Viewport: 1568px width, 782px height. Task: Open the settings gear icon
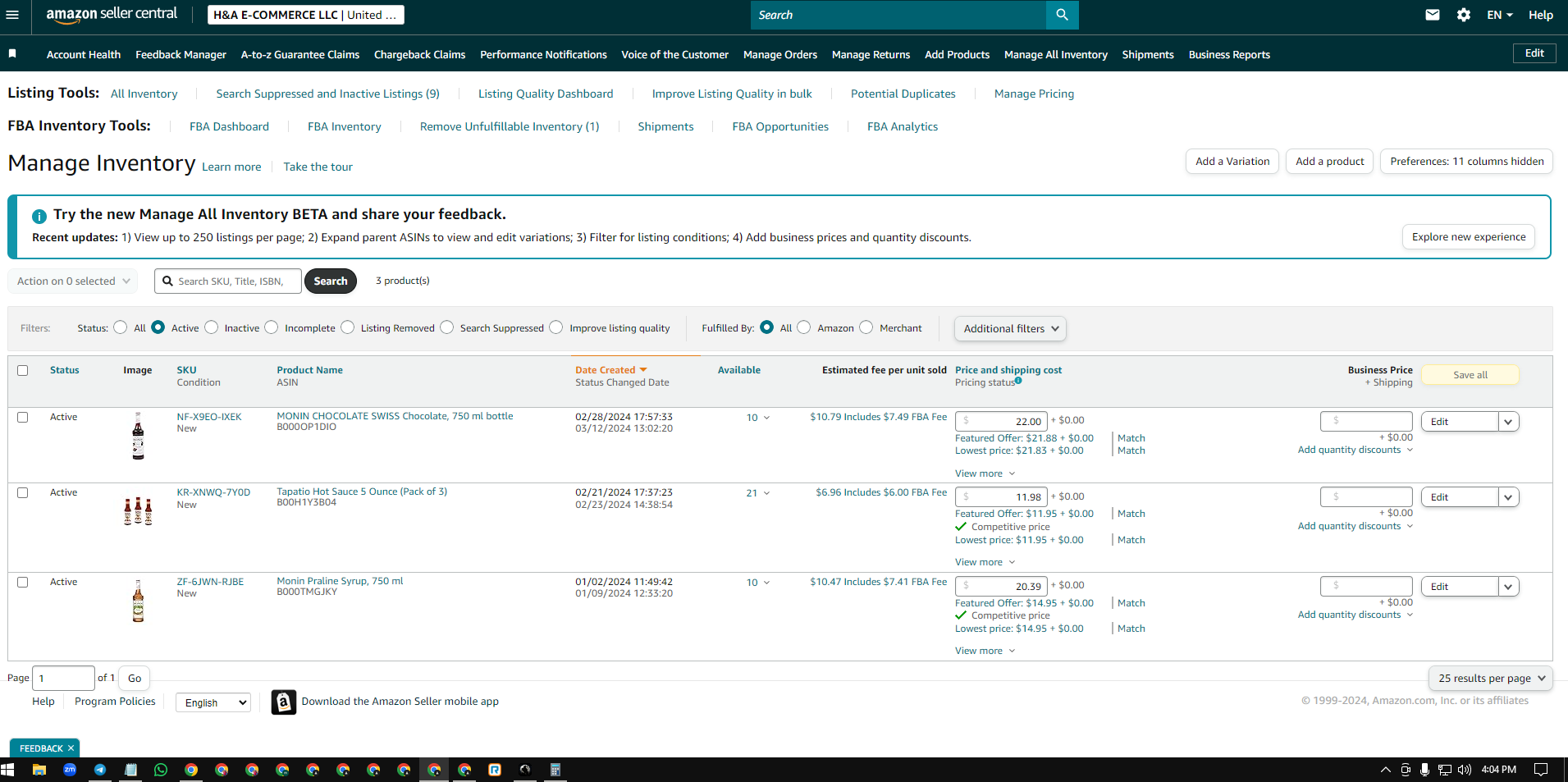coord(1464,15)
